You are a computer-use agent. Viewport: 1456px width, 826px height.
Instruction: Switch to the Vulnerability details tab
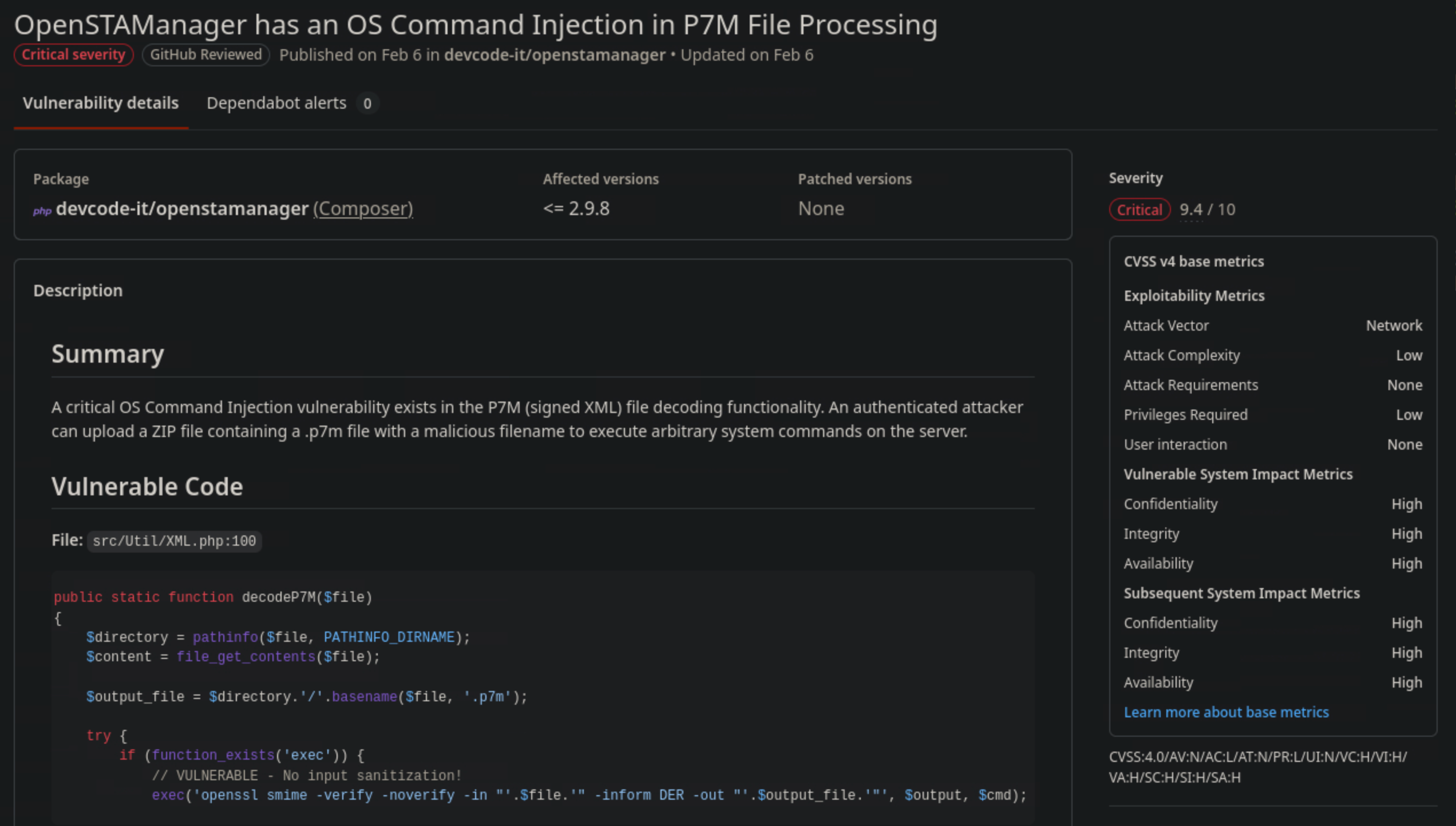101,103
